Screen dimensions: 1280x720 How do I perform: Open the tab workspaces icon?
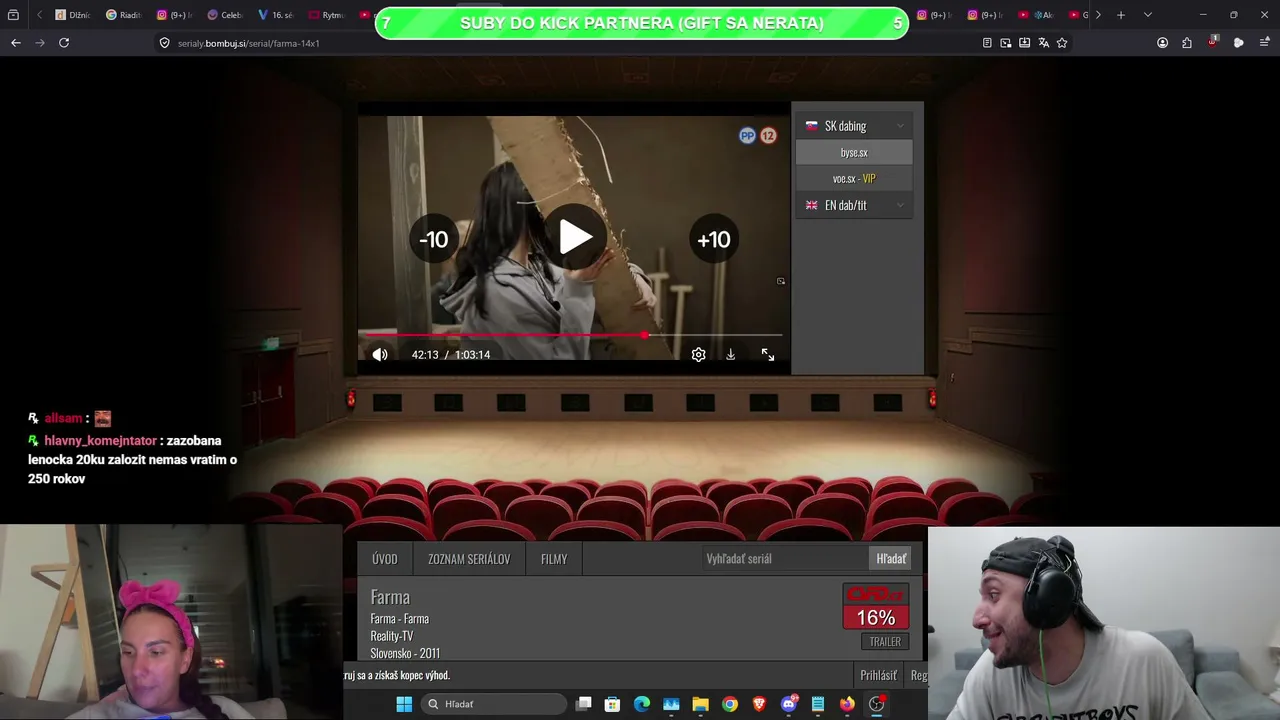coord(13,15)
